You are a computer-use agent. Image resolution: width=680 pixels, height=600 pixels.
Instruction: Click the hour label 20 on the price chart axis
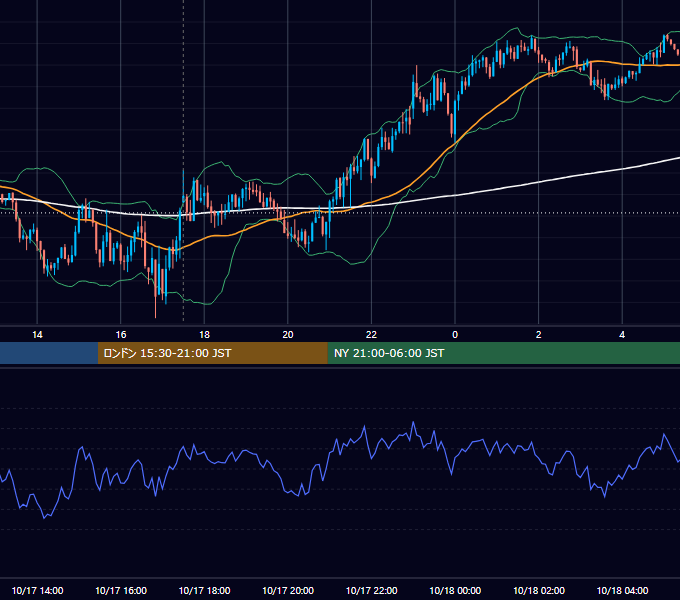(288, 335)
